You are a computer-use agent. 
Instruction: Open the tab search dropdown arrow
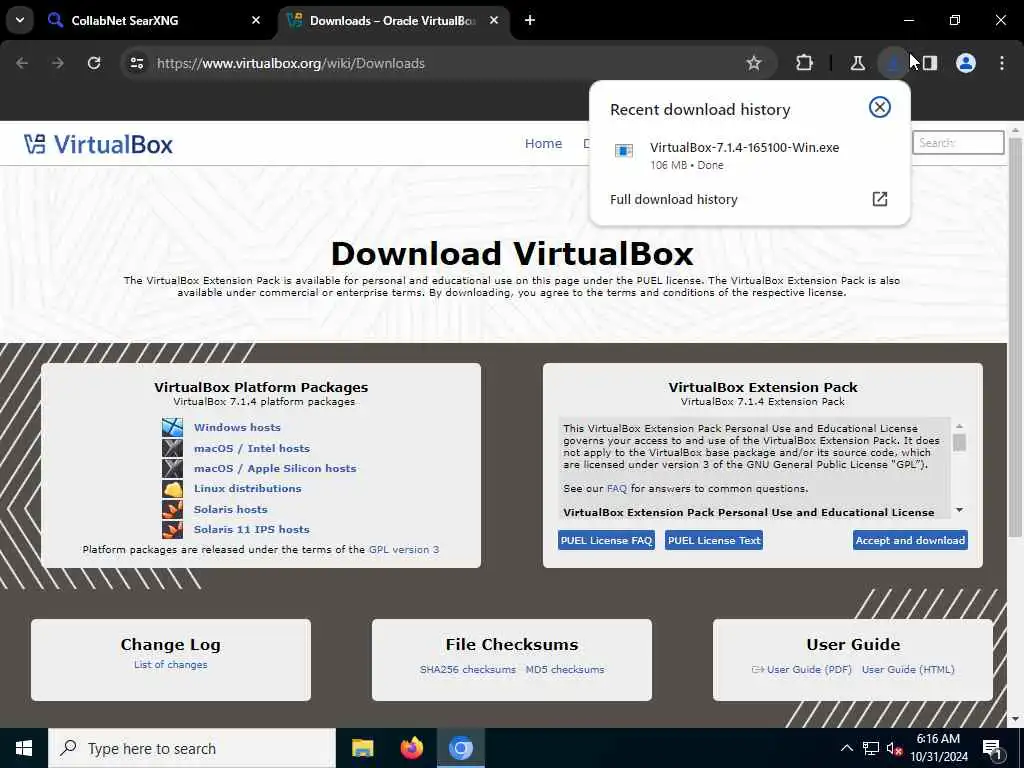(20, 20)
